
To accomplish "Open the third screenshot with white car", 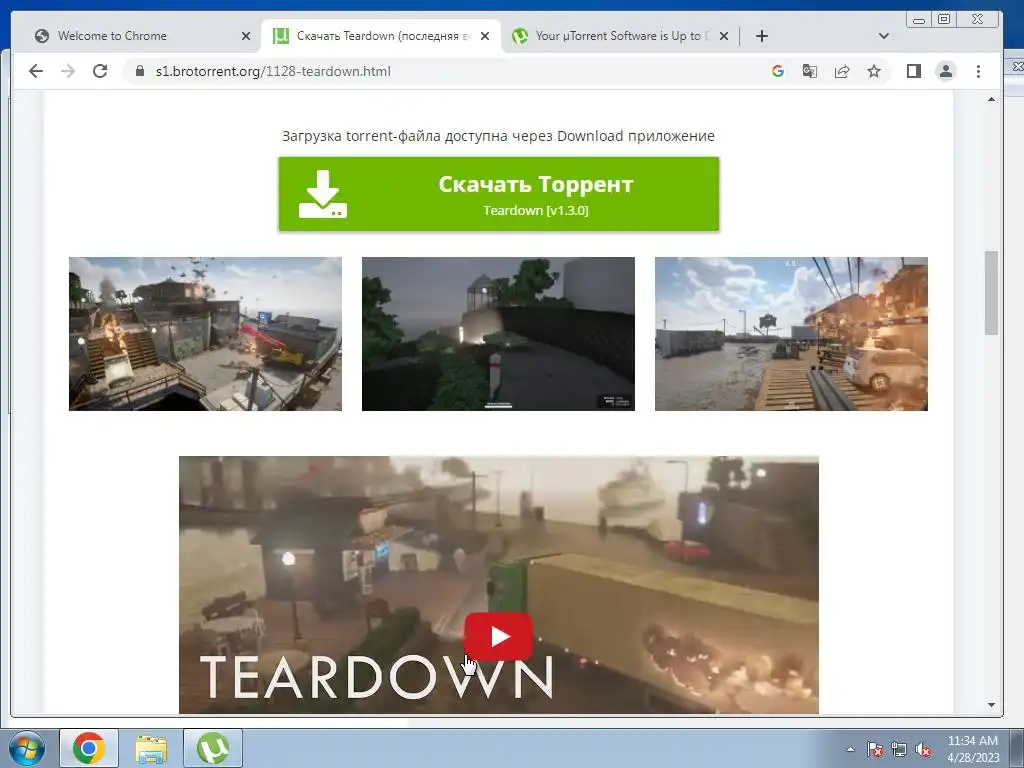I will tap(791, 334).
